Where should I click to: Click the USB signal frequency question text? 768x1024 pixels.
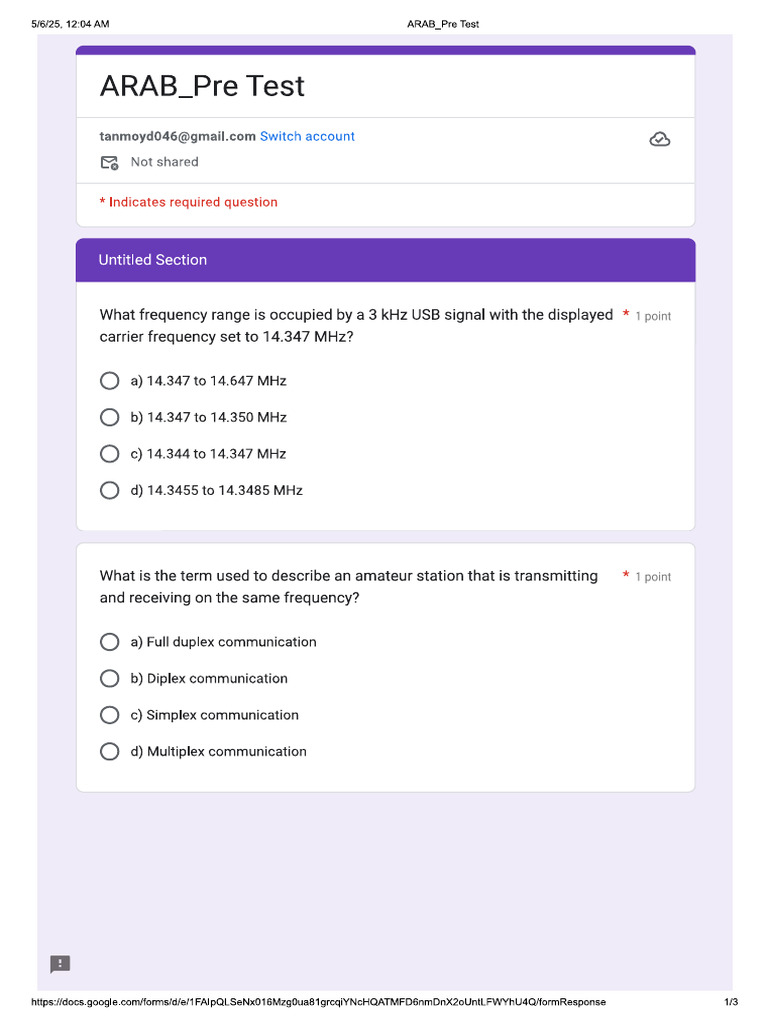click(x=356, y=325)
